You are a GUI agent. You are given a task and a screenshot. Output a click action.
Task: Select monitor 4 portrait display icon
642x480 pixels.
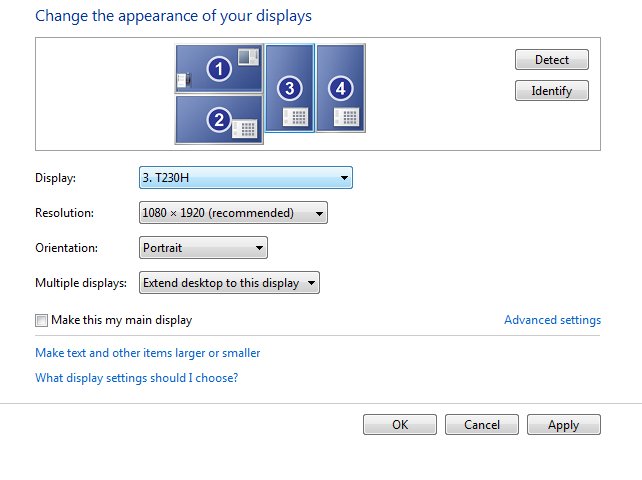tap(341, 88)
